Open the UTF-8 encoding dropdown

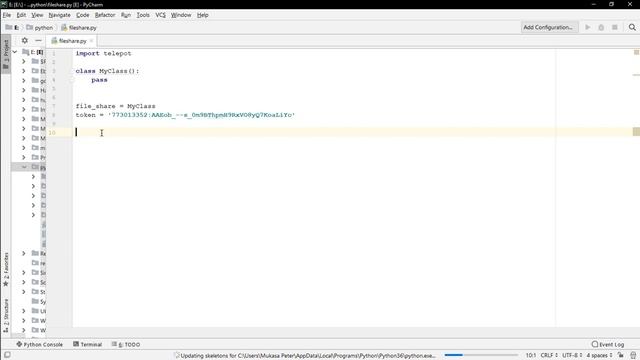tap(572, 356)
